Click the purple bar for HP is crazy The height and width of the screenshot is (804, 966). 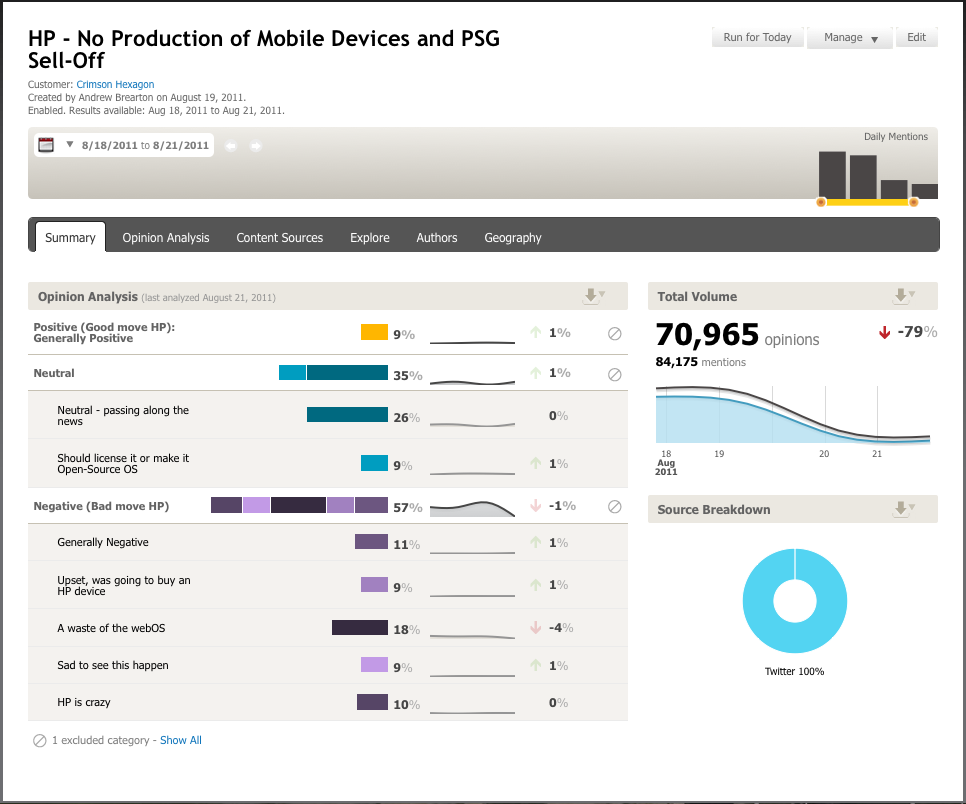[373, 702]
